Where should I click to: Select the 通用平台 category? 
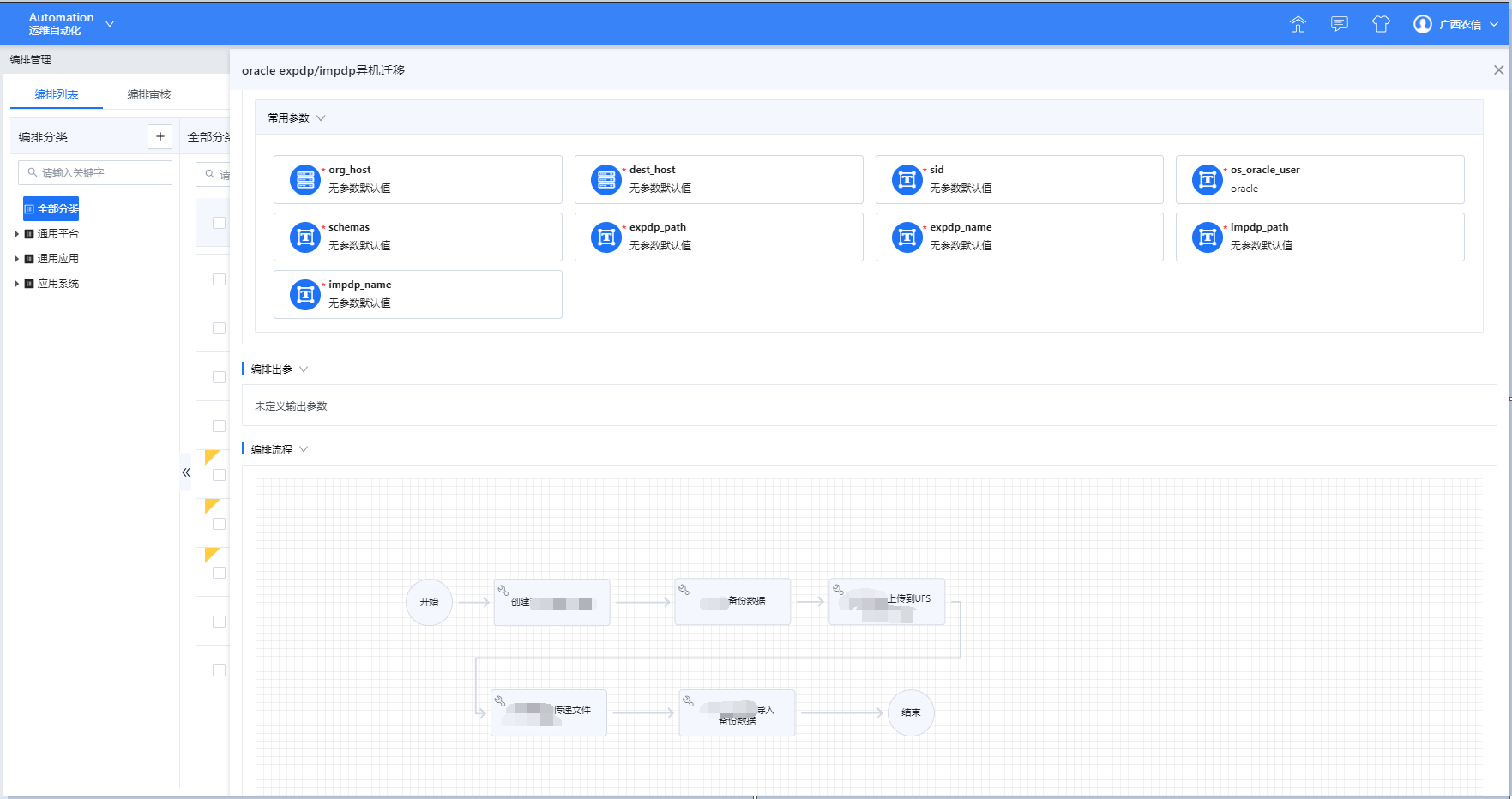[58, 234]
